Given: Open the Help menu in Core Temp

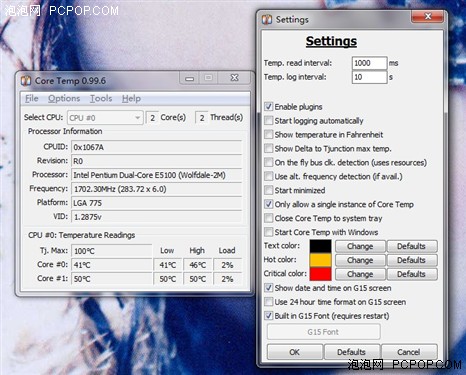Looking at the screenshot, I should [x=131, y=99].
